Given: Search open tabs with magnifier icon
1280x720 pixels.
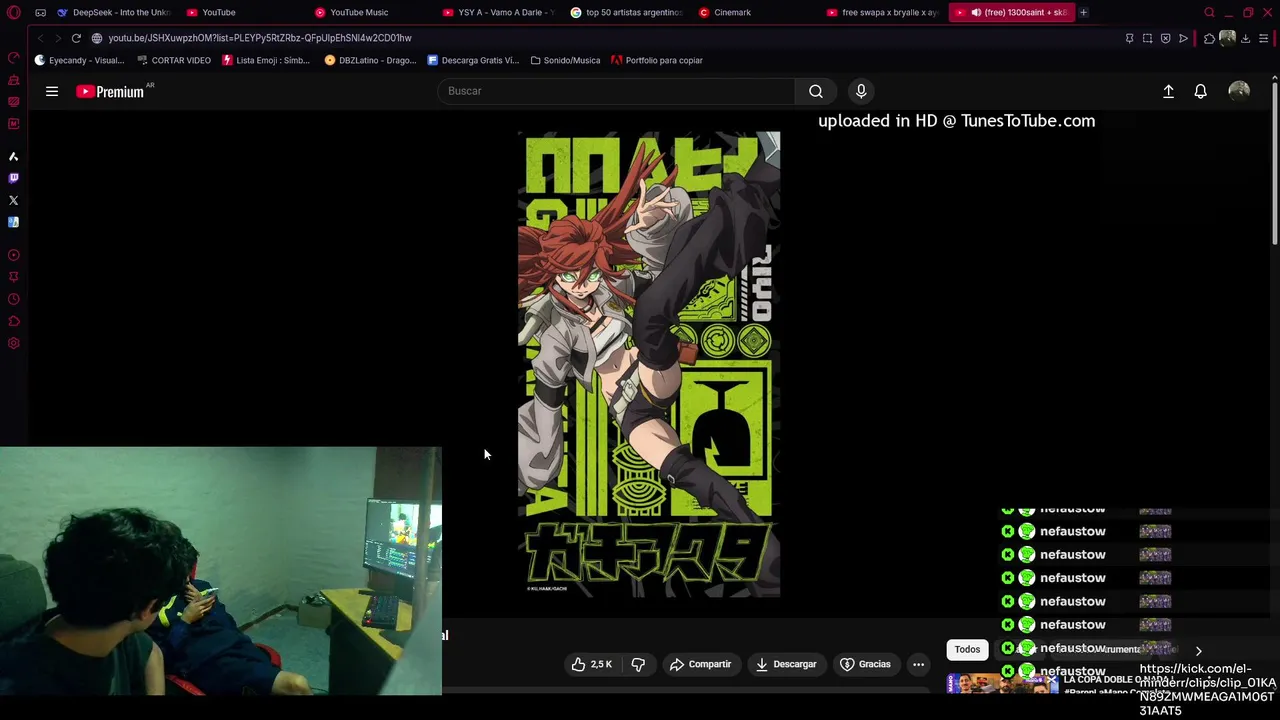Looking at the screenshot, I should [1209, 12].
